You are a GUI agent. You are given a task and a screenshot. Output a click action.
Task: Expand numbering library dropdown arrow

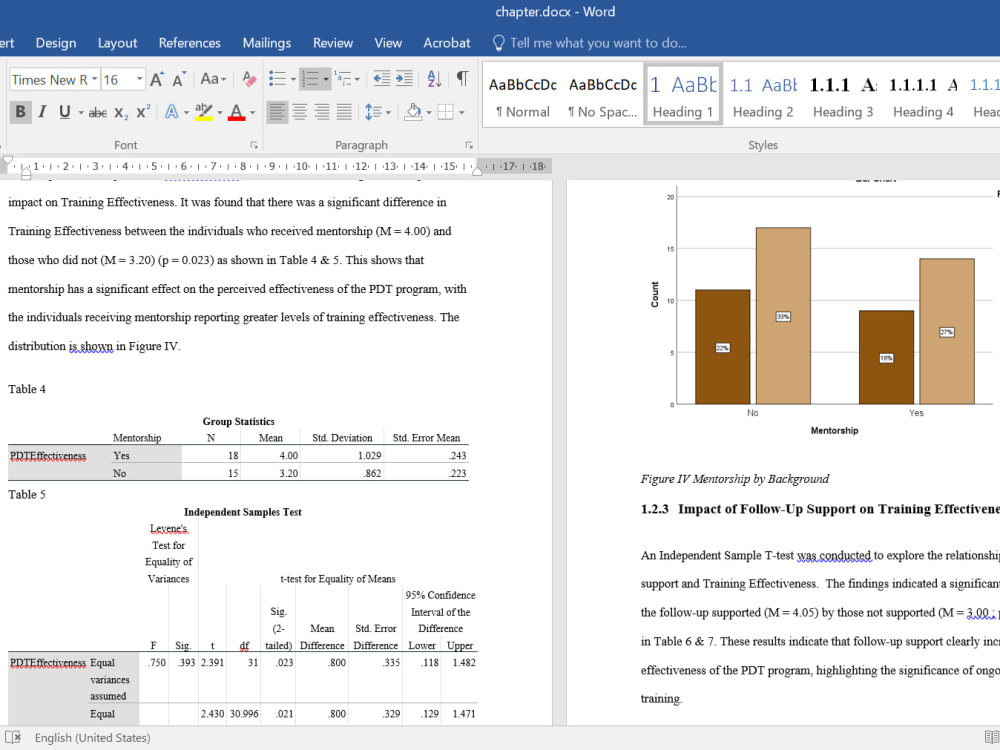(326, 79)
